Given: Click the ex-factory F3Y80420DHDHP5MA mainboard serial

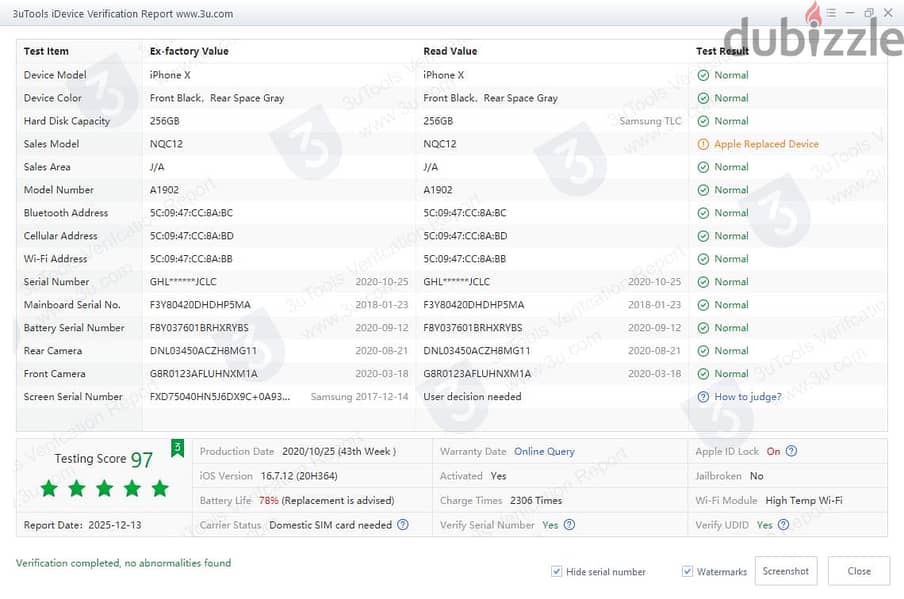Looking at the screenshot, I should coord(200,305).
